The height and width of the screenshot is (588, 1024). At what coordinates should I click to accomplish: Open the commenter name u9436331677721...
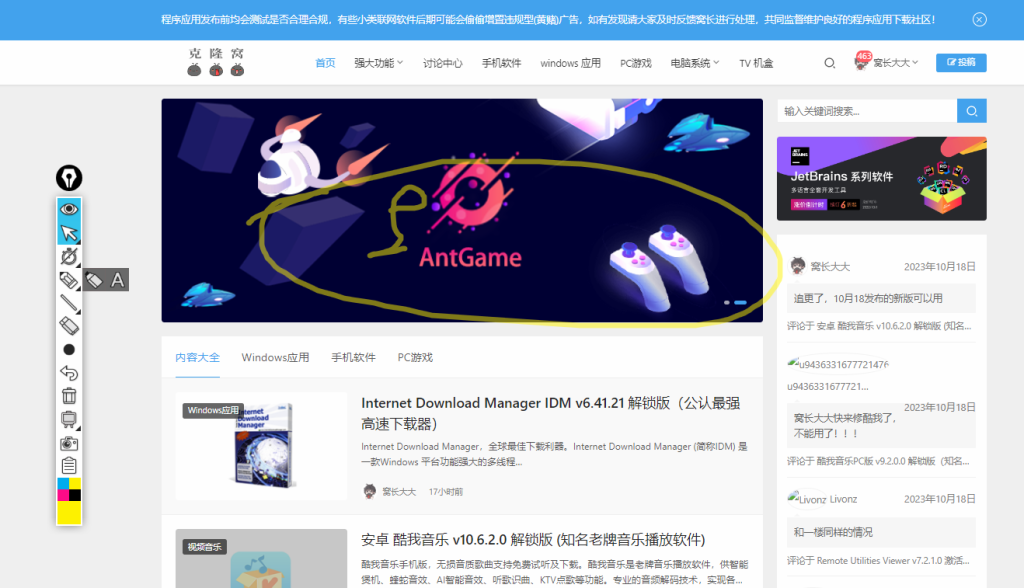(827, 386)
